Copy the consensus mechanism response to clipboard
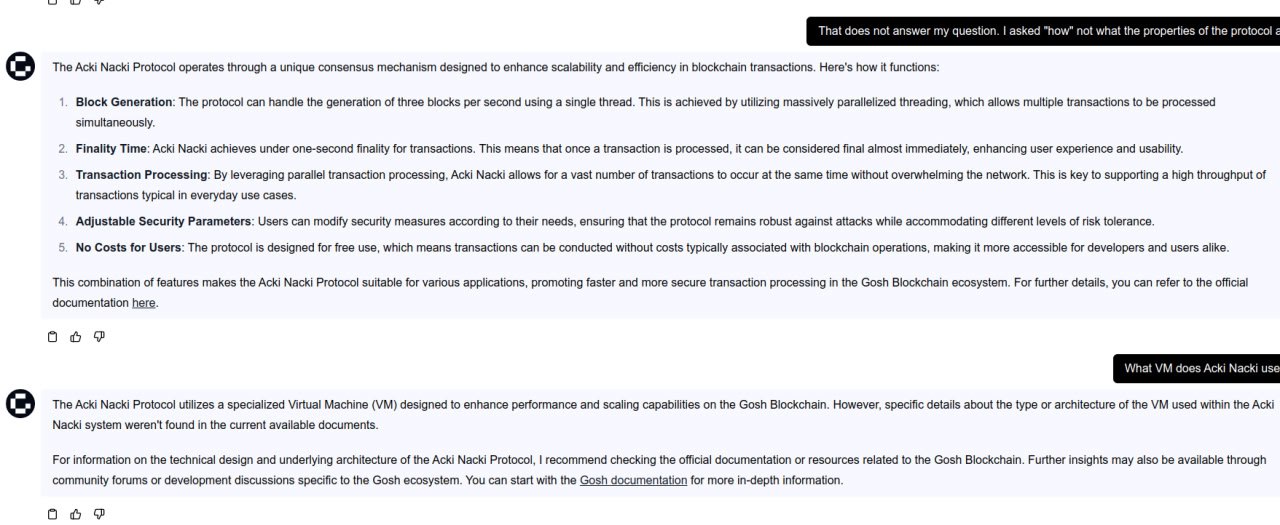Viewport: 1280px width, 525px height. (x=53, y=337)
